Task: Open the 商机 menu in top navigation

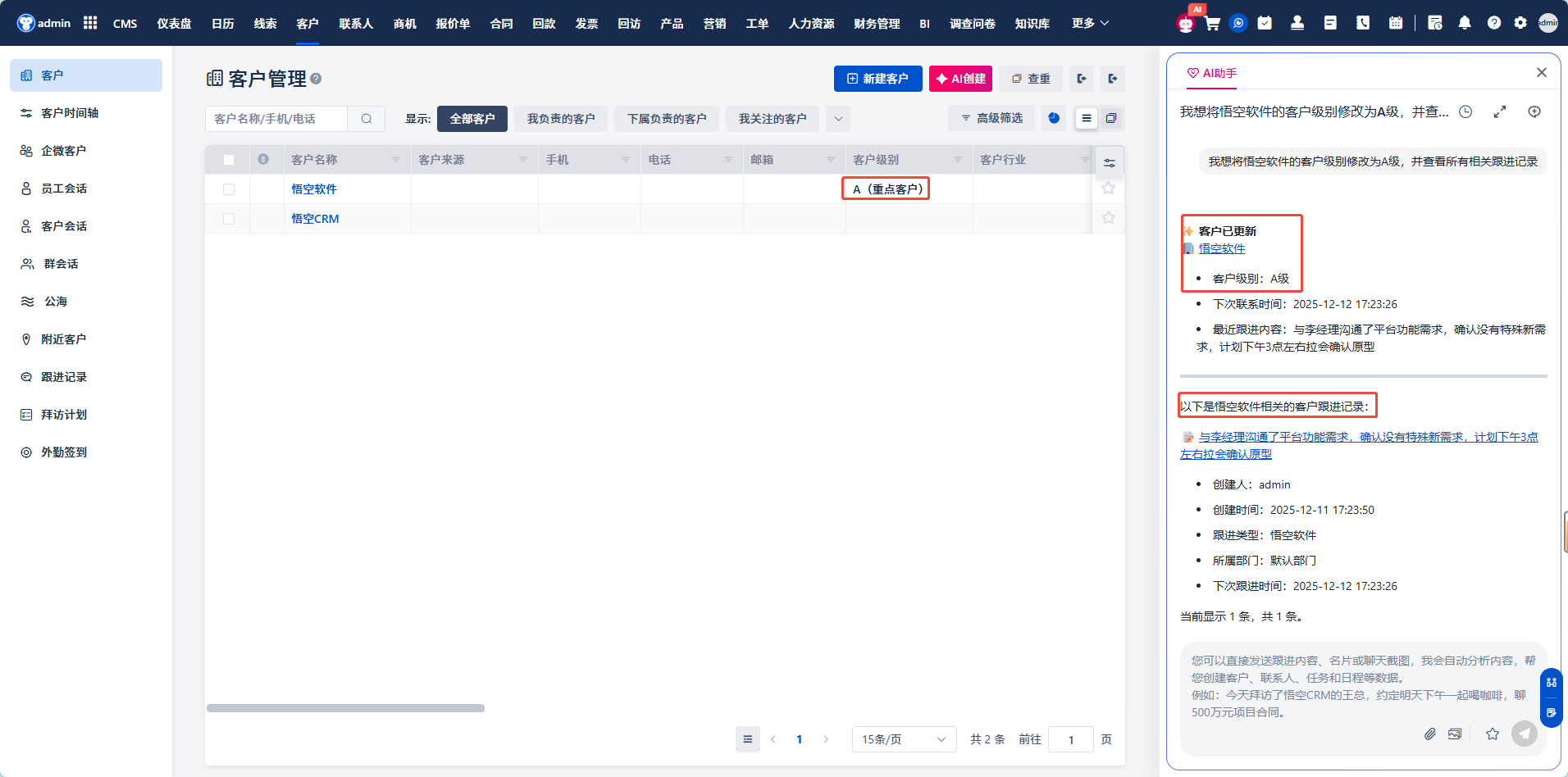Action: 404,23
